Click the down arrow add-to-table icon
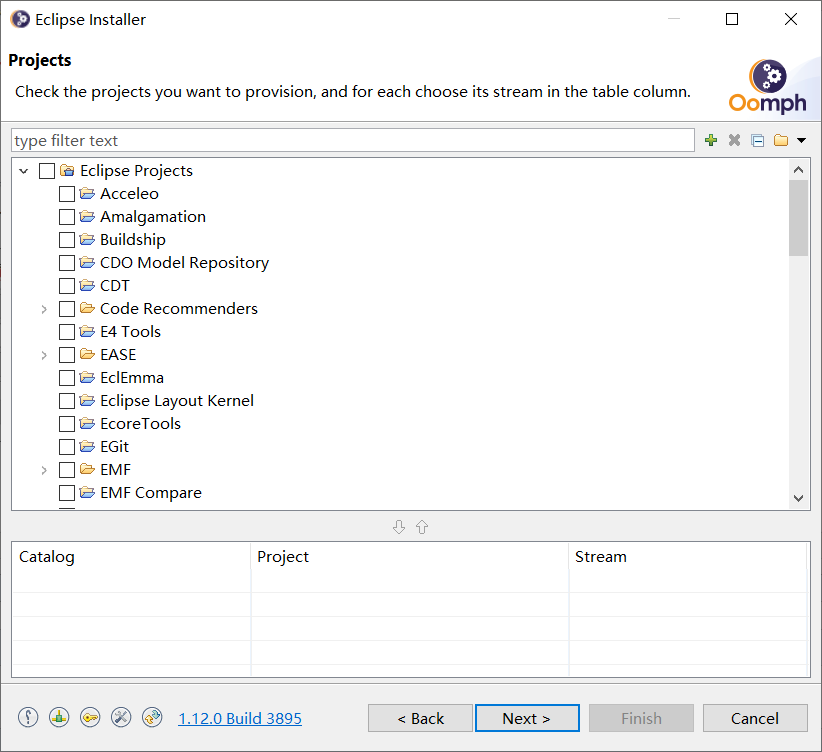 tap(399, 527)
